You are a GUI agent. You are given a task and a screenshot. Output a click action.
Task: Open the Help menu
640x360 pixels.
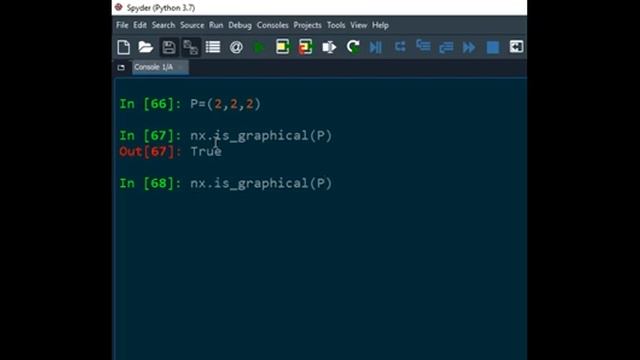(380, 25)
